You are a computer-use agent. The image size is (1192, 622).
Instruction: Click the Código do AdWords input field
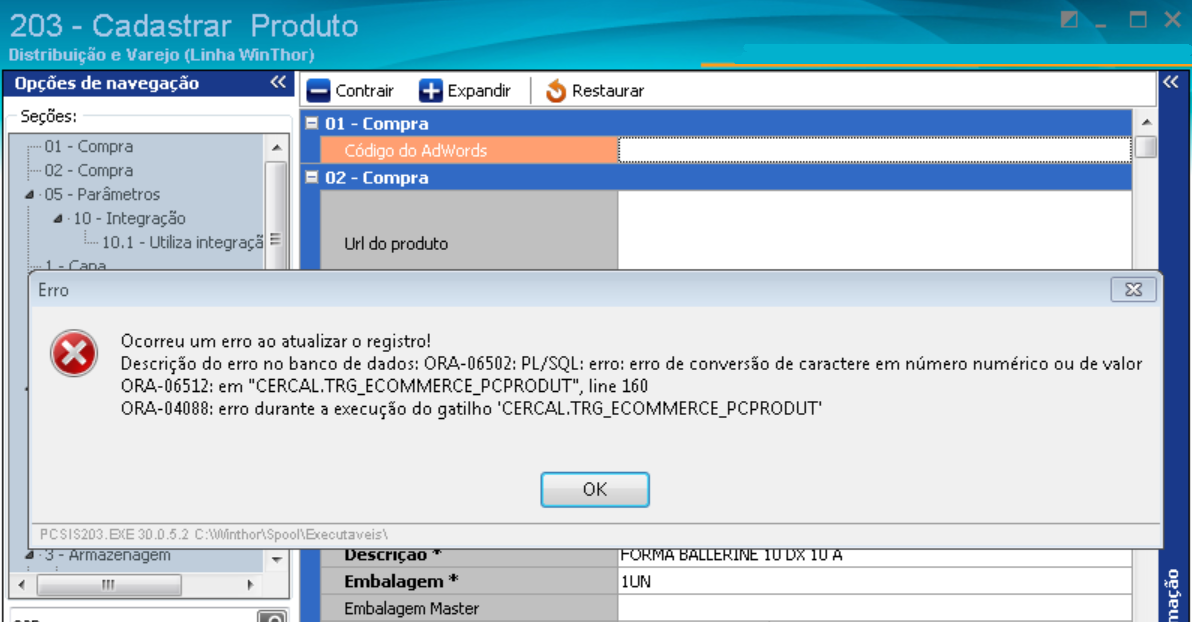click(874, 151)
